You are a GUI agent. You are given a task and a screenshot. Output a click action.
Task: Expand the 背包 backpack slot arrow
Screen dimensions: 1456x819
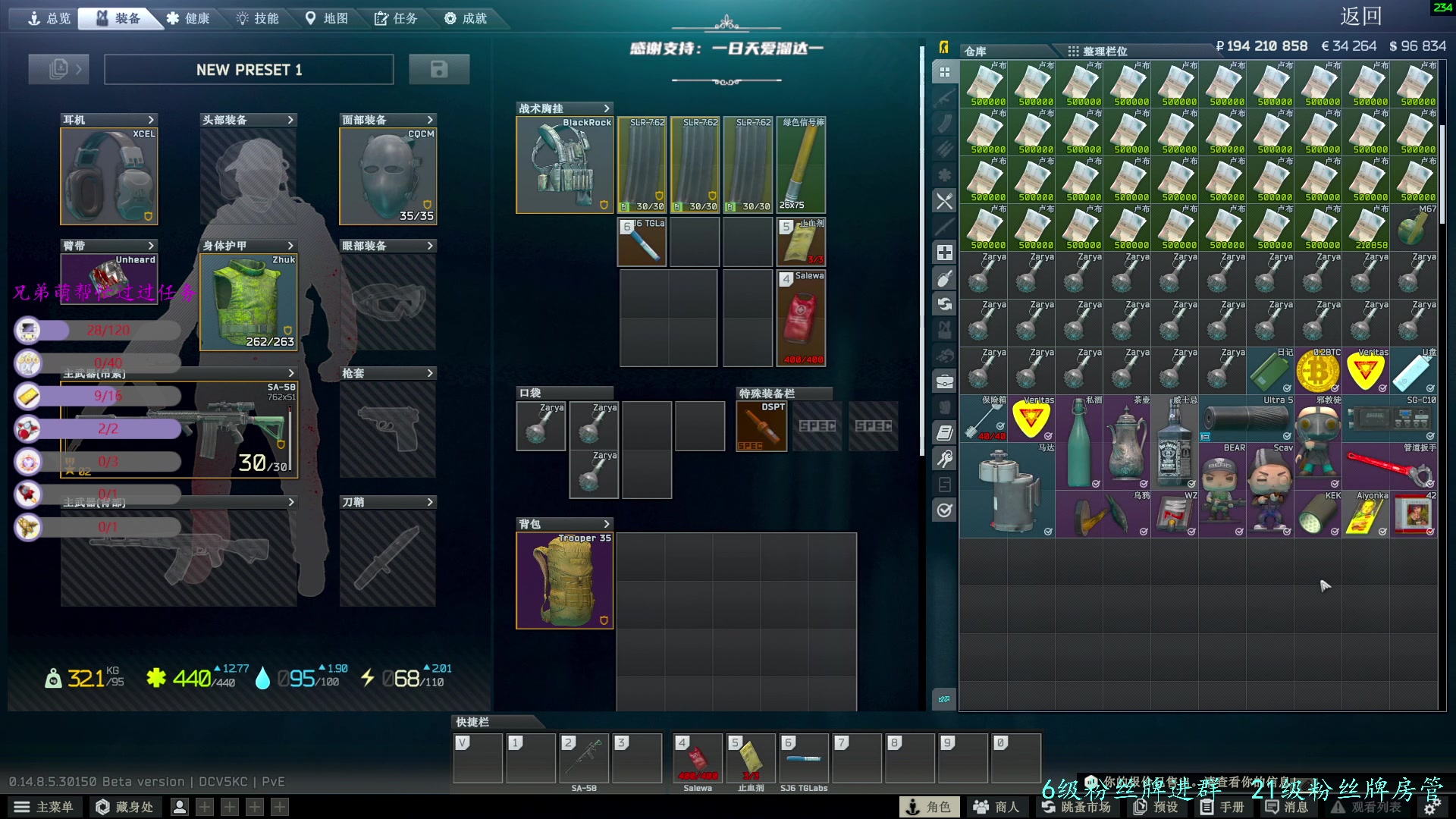(606, 524)
